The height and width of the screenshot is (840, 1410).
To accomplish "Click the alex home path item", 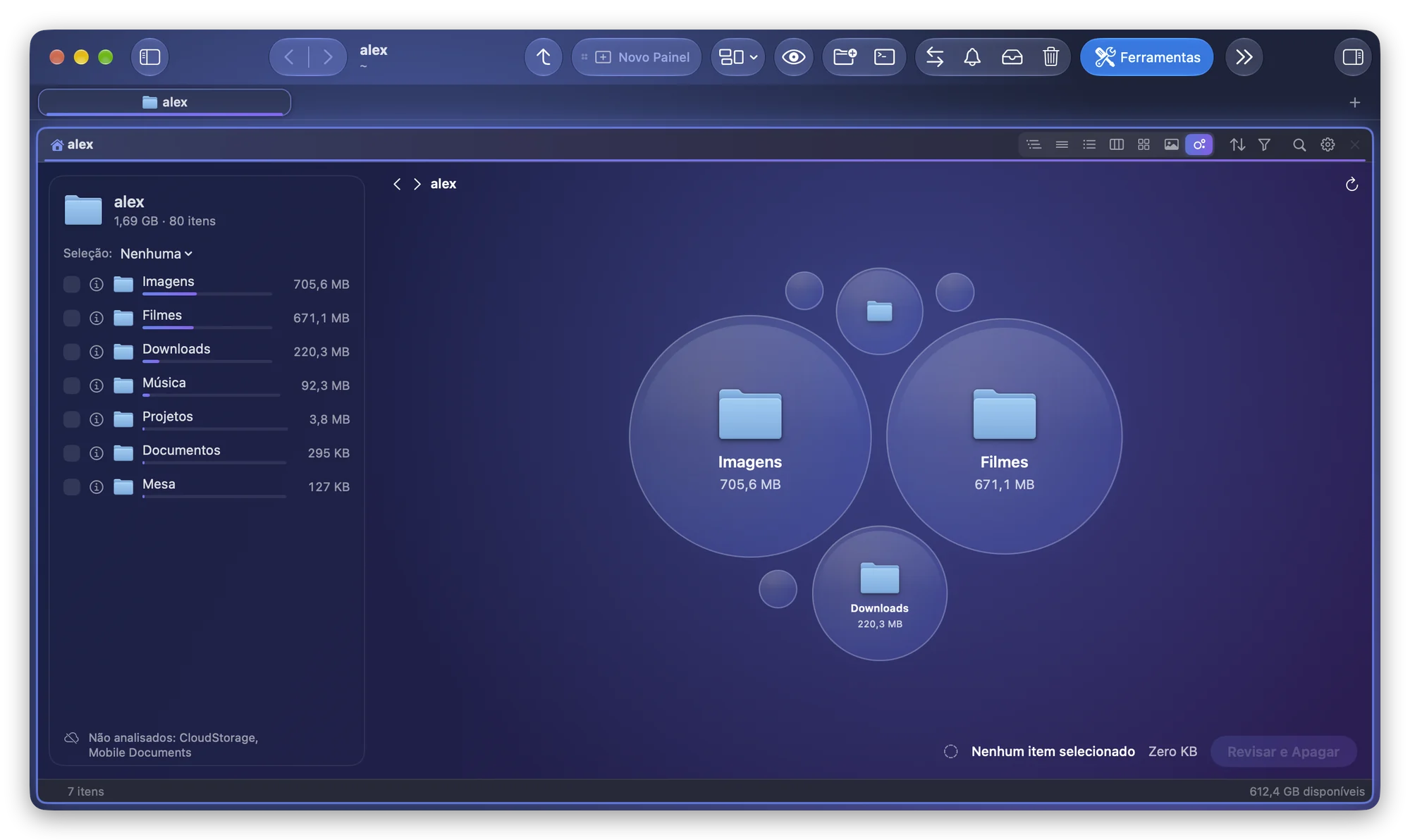I will [72, 144].
